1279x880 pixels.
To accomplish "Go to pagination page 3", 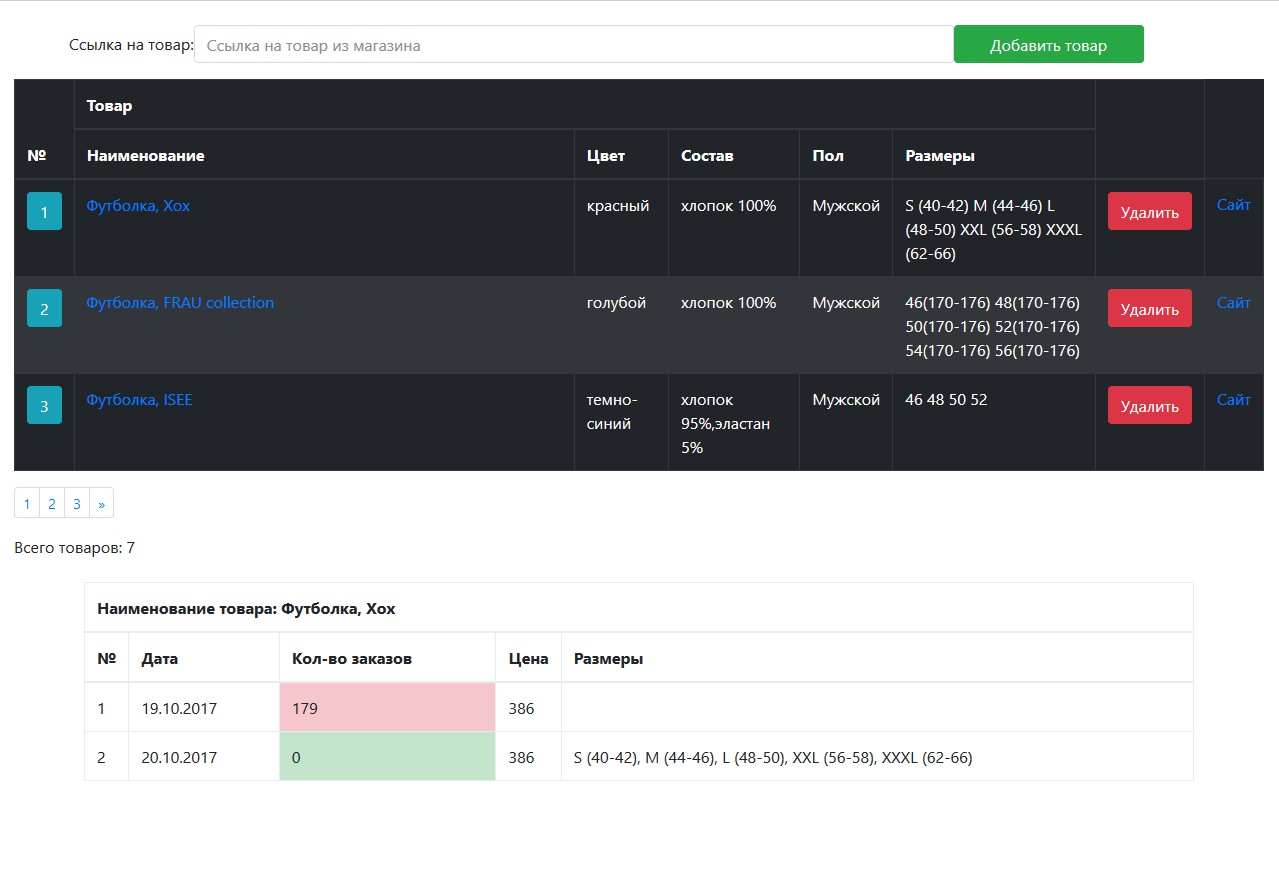I will pyautogui.click(x=76, y=504).
